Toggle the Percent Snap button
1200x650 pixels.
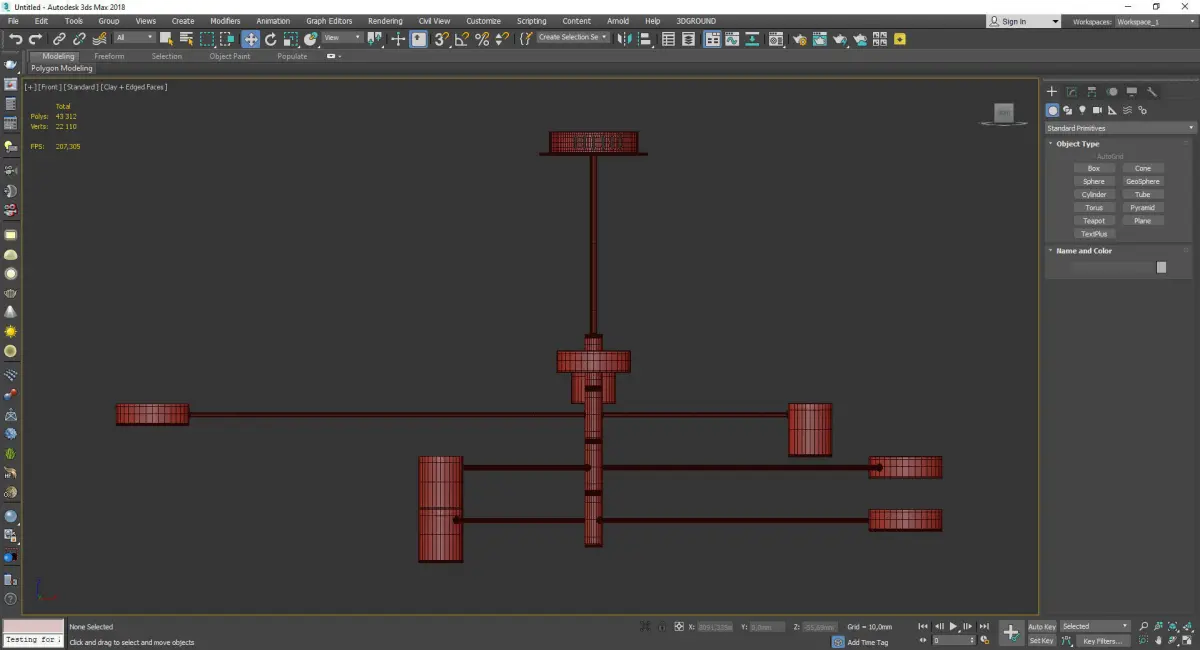coord(482,39)
